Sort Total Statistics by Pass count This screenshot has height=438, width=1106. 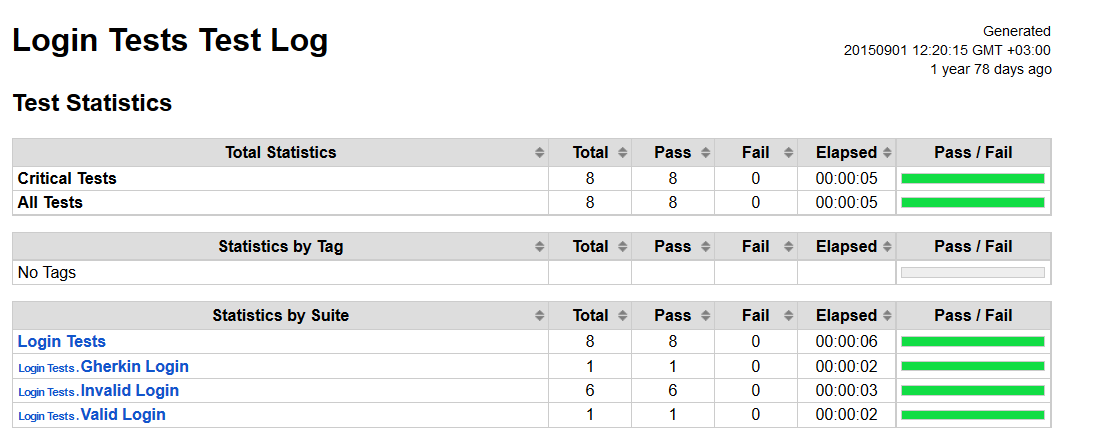tap(705, 152)
